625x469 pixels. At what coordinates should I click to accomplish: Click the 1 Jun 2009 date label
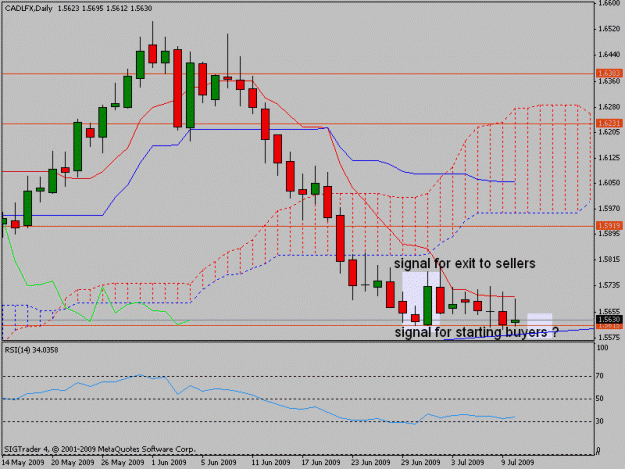[169, 462]
